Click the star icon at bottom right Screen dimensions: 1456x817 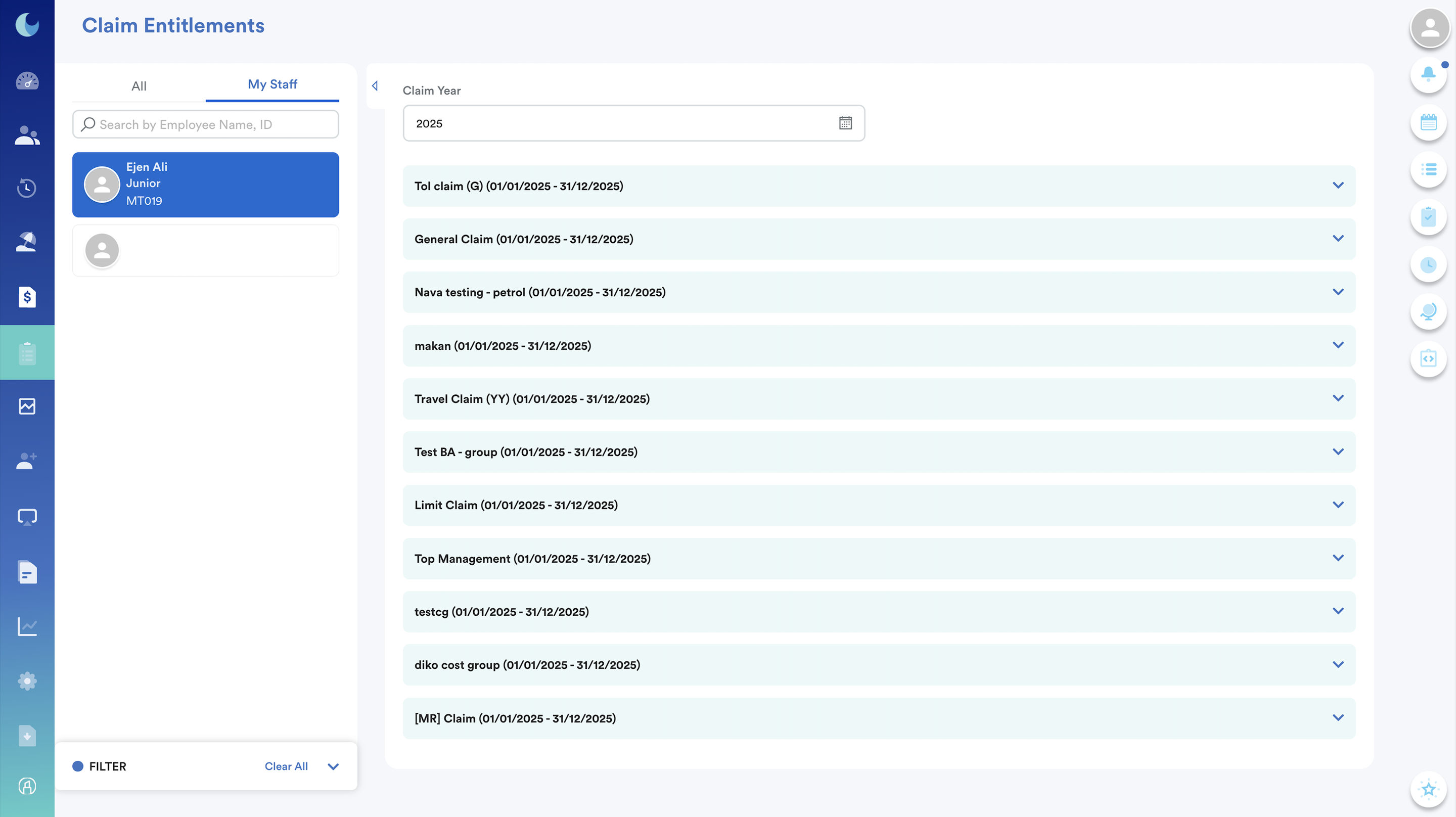tap(1428, 789)
